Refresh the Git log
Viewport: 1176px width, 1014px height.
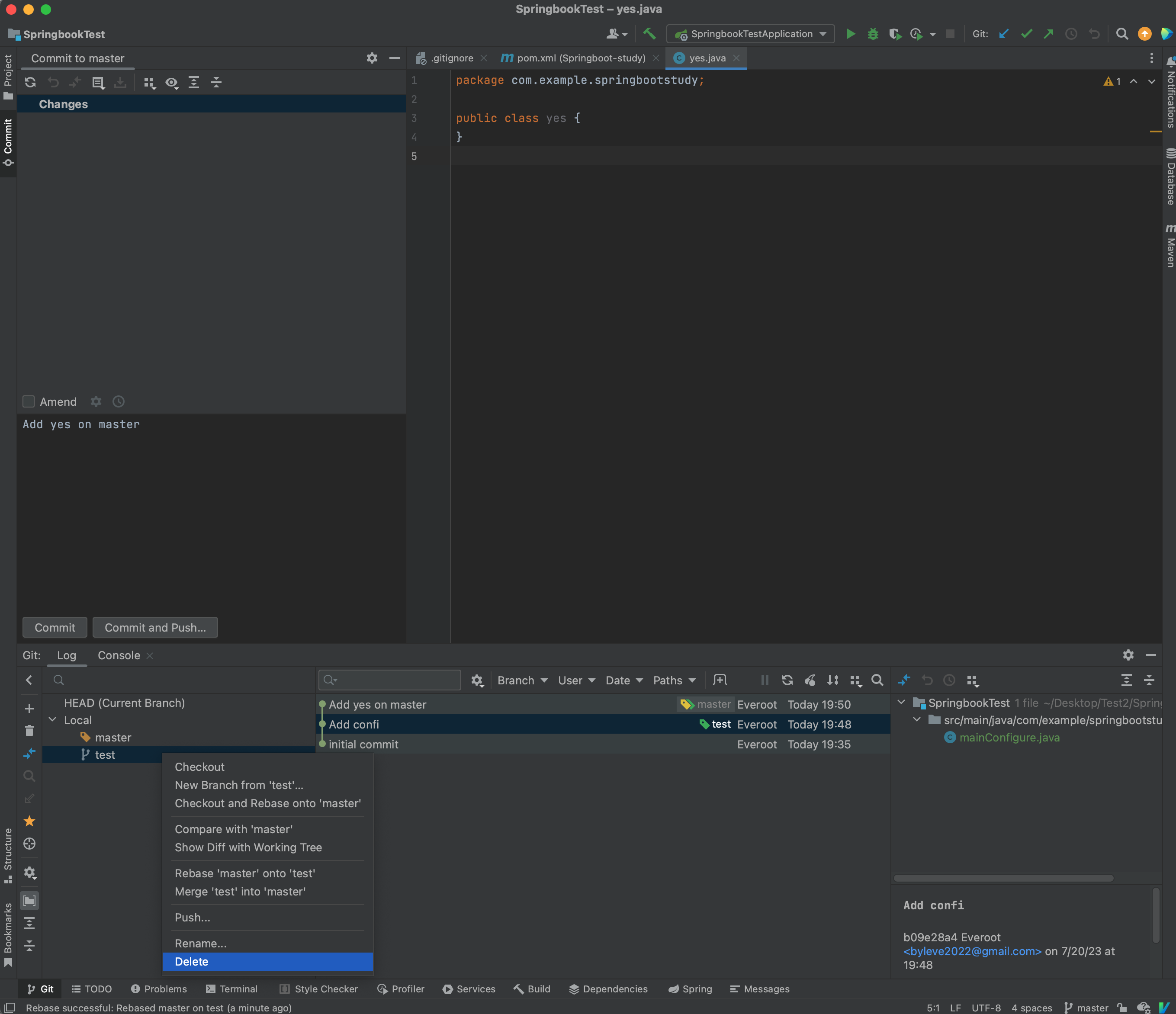tap(787, 680)
